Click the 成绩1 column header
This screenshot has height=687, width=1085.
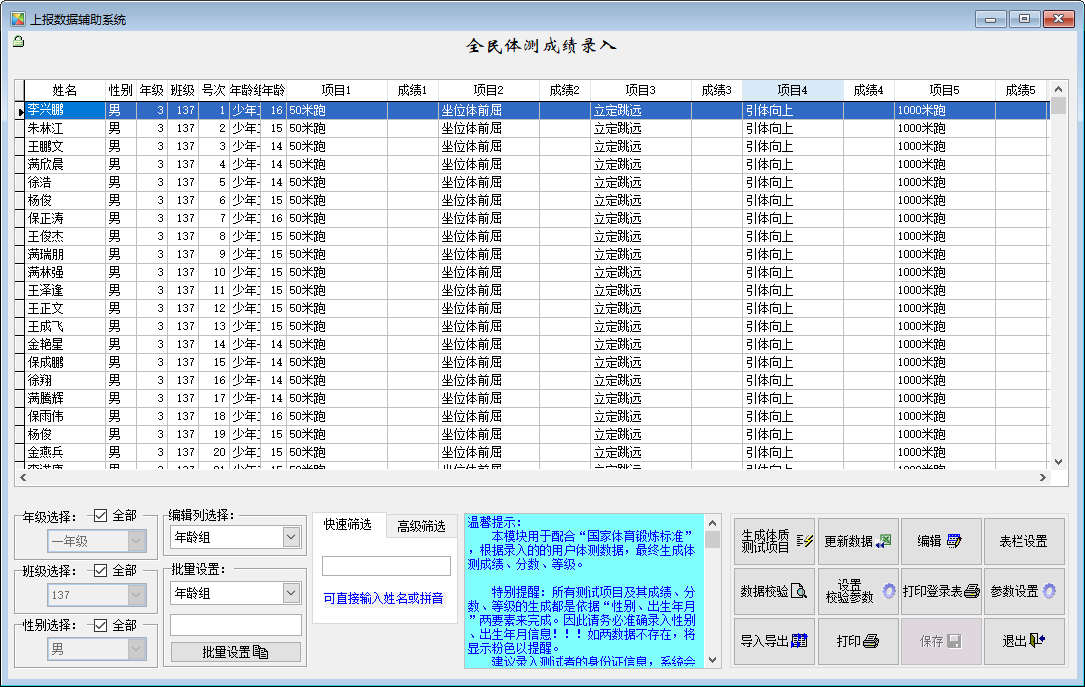[x=412, y=90]
